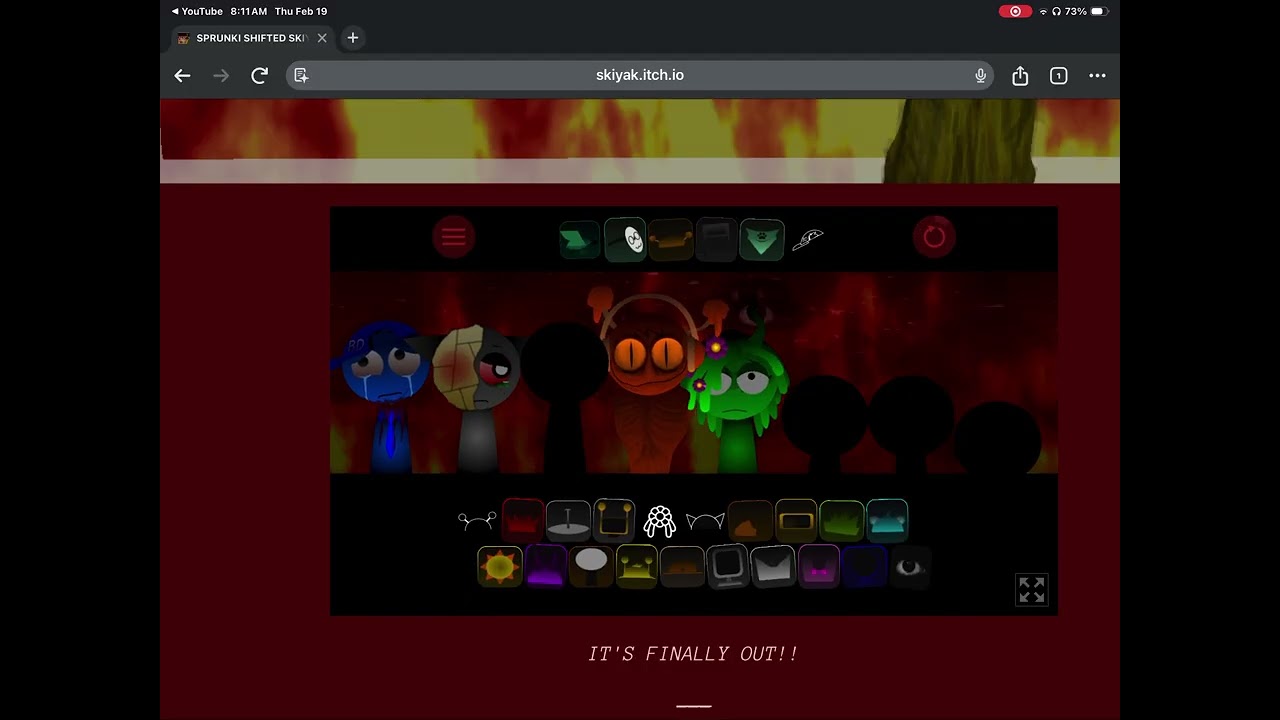The height and width of the screenshot is (720, 1280).
Task: Click the orange cat-eyed headphone character
Action: point(650,385)
